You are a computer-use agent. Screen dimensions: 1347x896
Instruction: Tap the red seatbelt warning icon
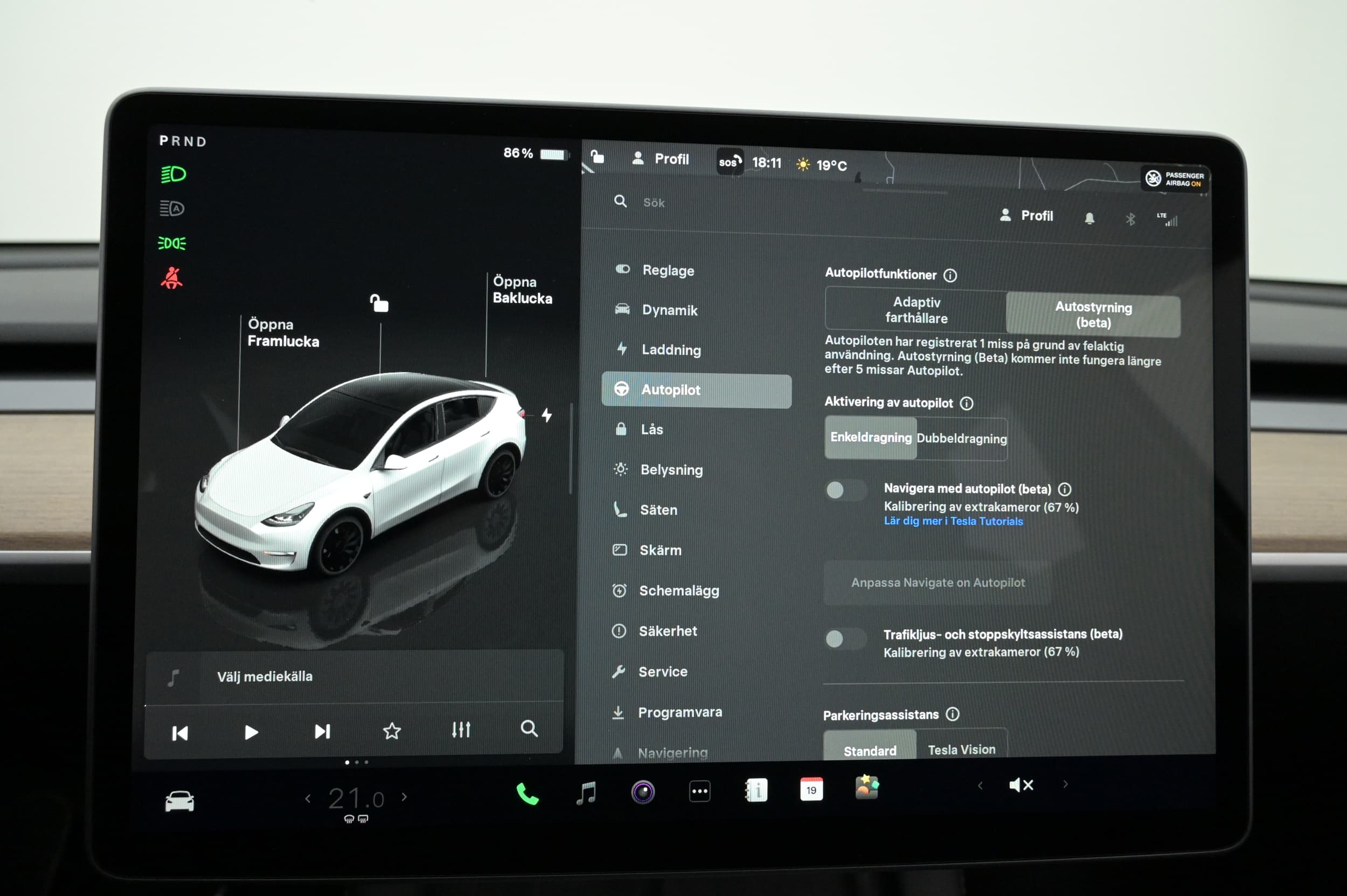[x=171, y=277]
